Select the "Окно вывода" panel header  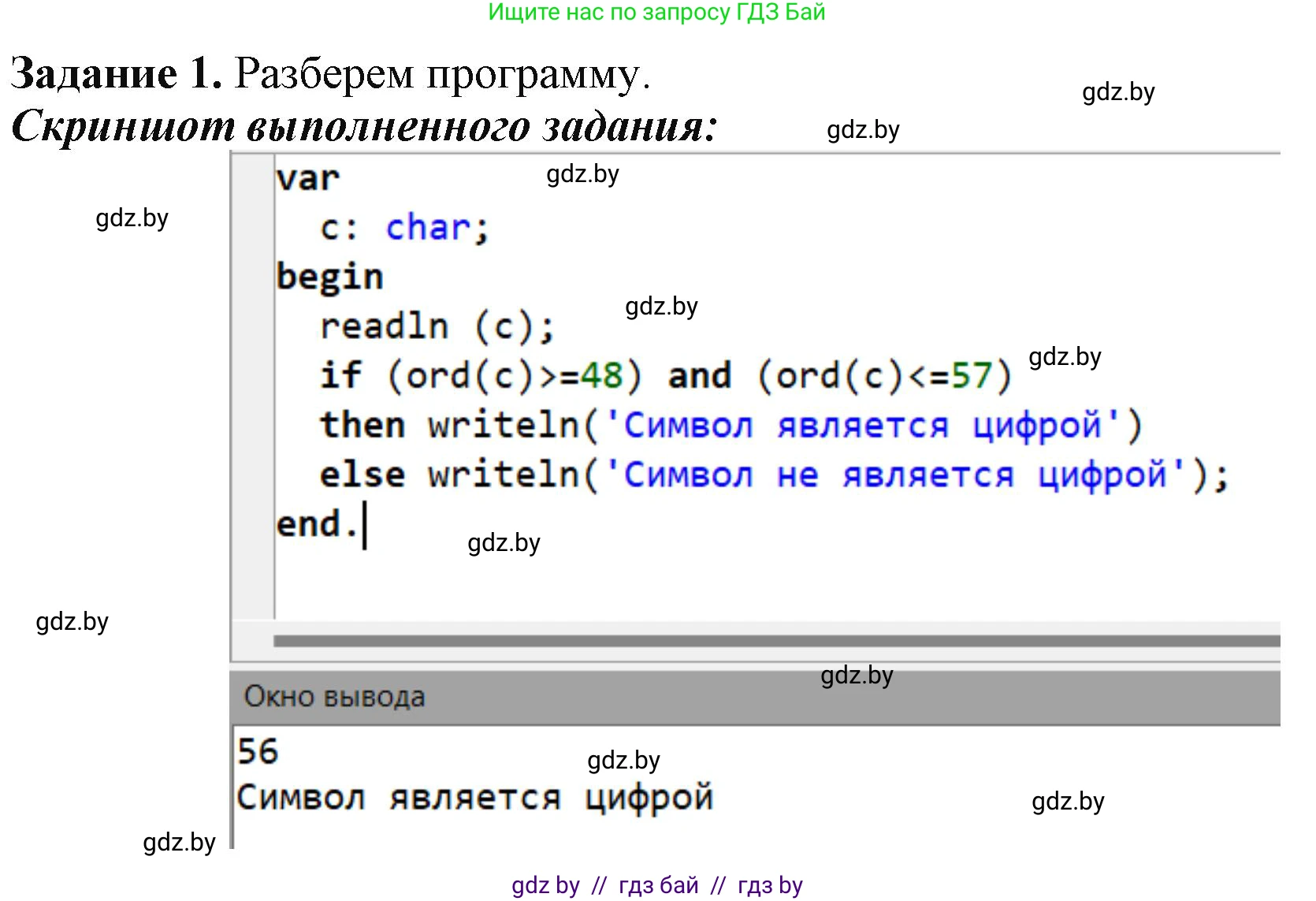[335, 697]
